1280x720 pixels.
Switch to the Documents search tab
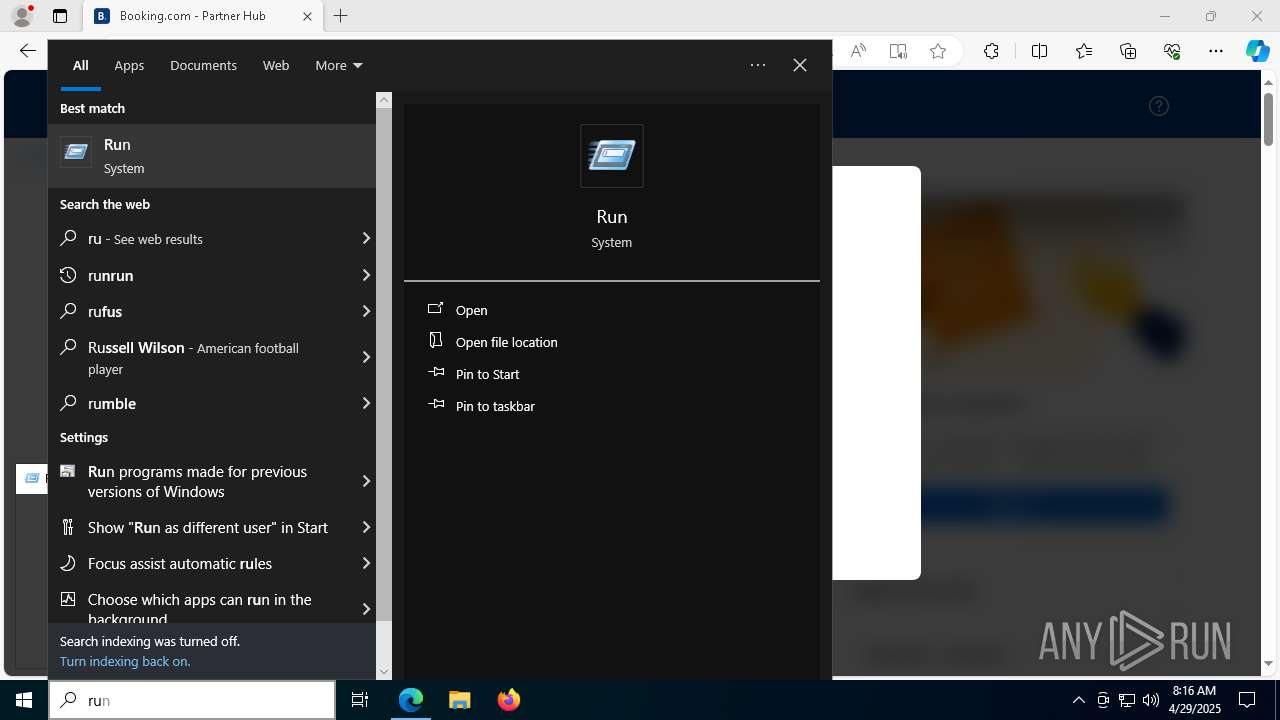[203, 65]
